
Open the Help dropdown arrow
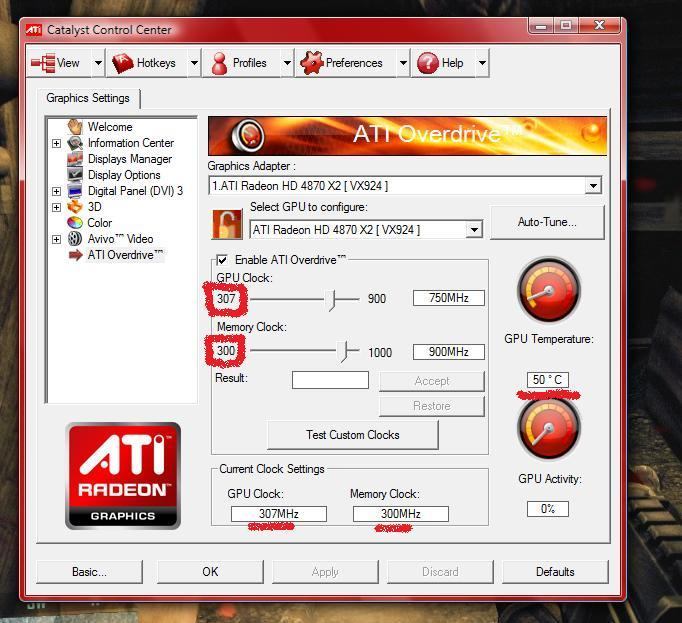pos(482,63)
